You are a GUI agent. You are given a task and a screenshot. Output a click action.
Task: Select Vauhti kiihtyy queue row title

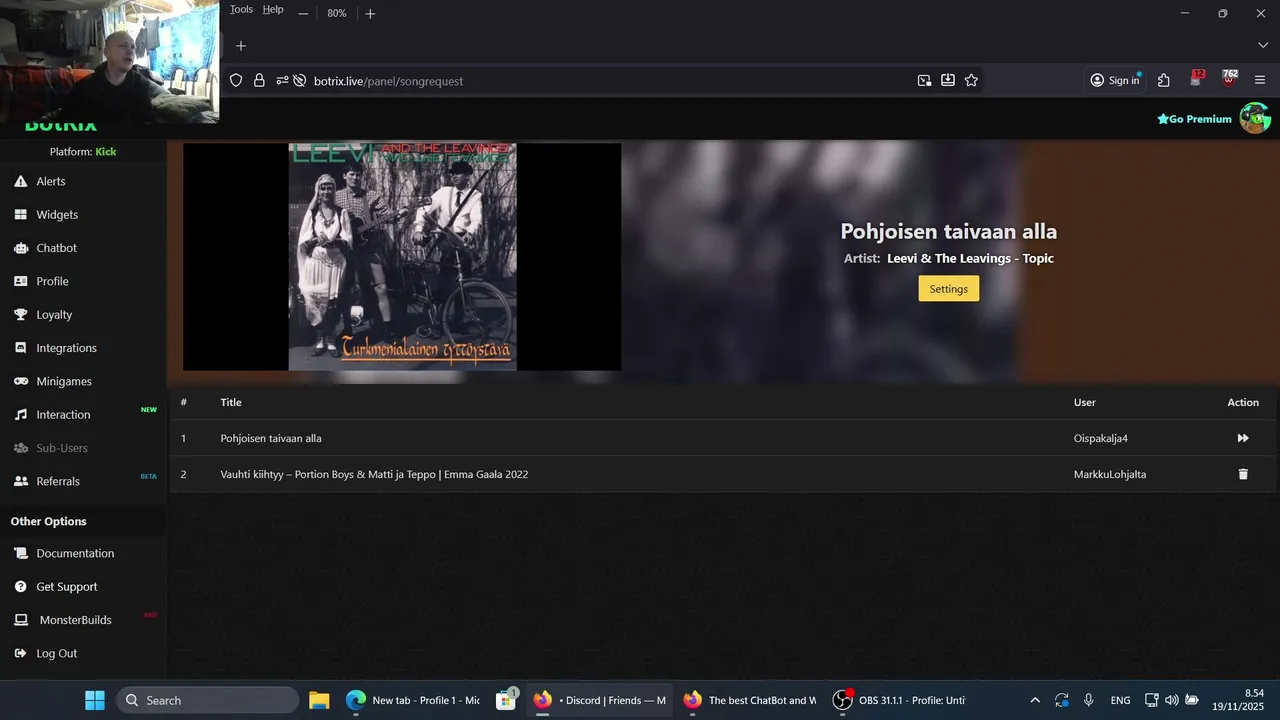point(374,474)
